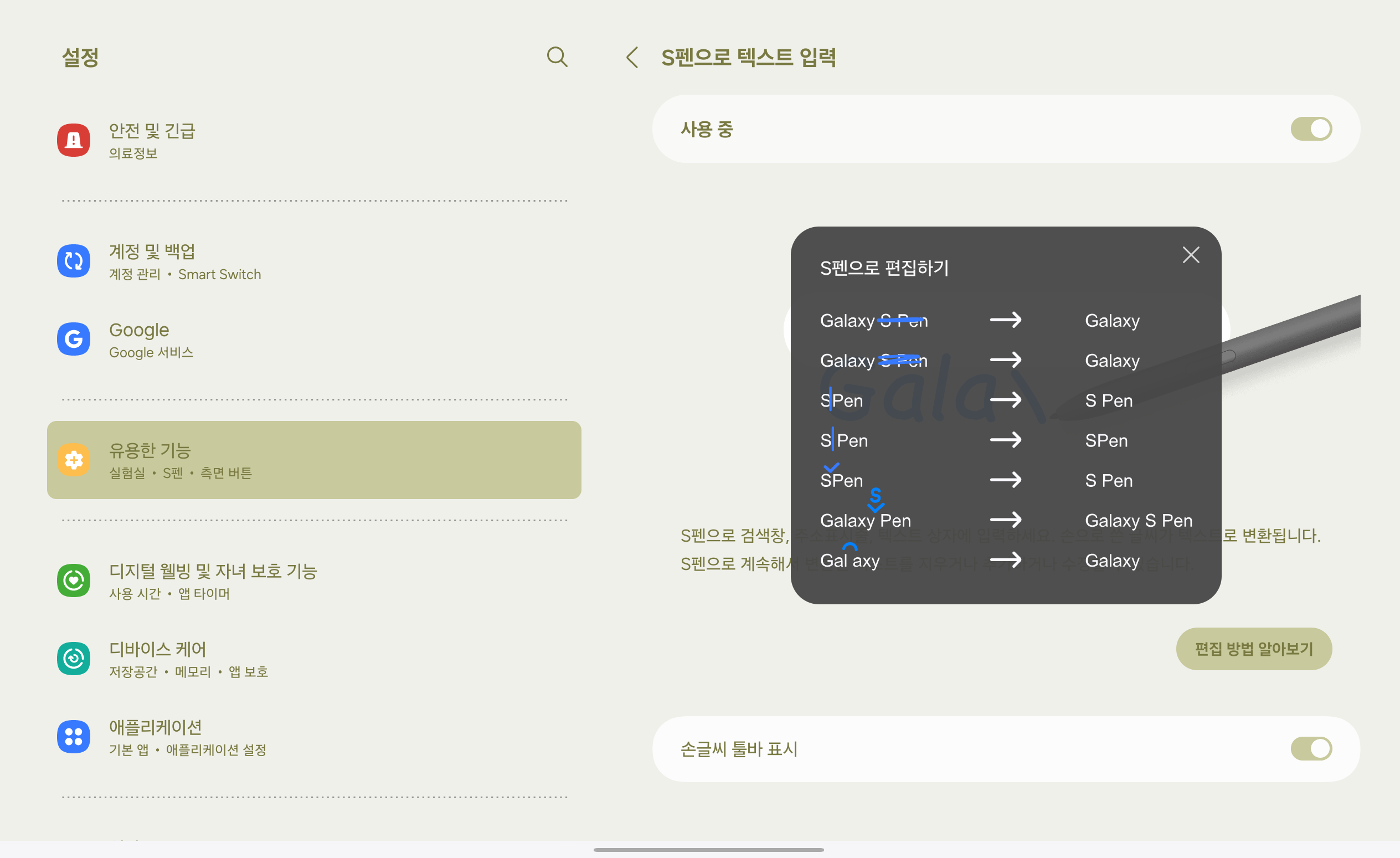Select the 유용한 기능 menu item
1400x858 pixels.
pos(313,460)
